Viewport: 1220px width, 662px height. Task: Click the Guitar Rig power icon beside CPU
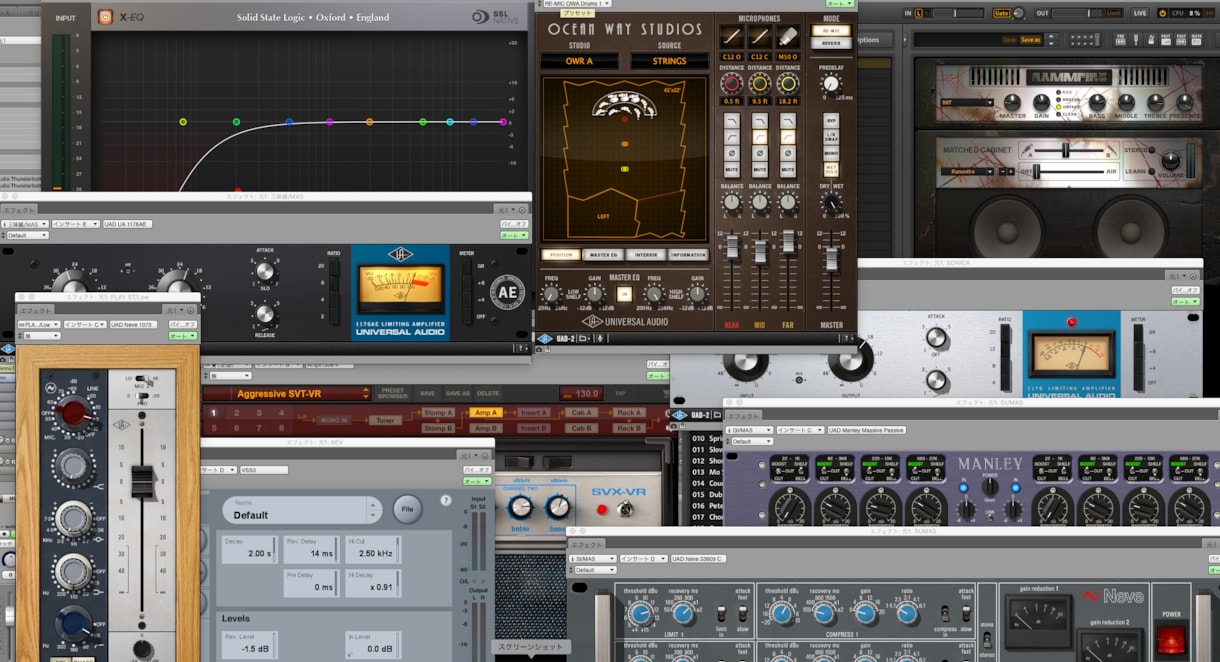point(1162,12)
